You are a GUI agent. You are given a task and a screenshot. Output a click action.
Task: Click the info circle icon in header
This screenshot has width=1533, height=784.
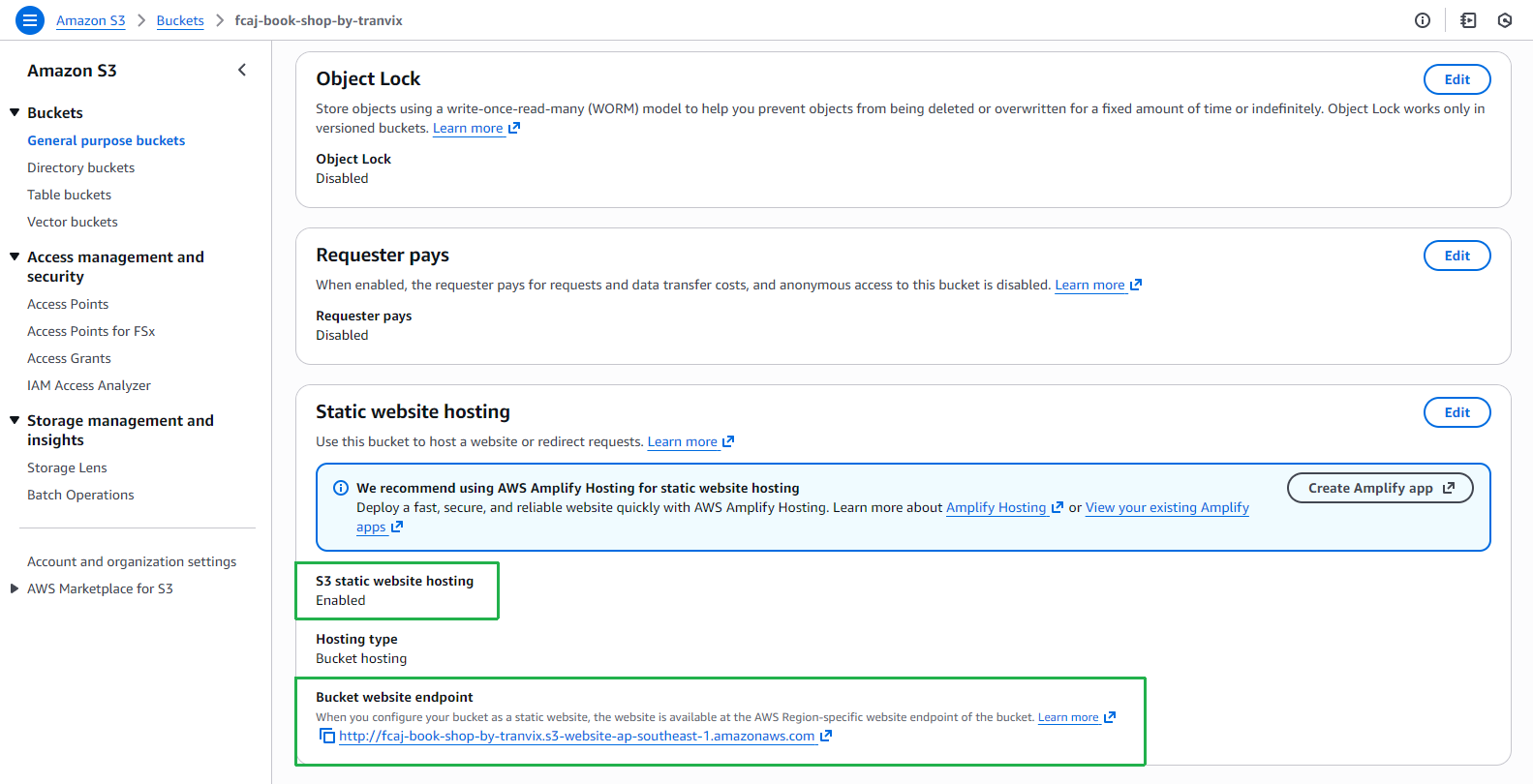pos(1423,20)
